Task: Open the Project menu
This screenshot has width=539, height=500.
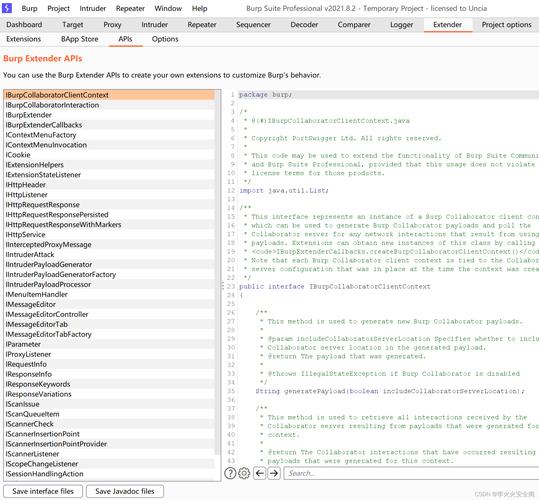Action: pos(58,8)
